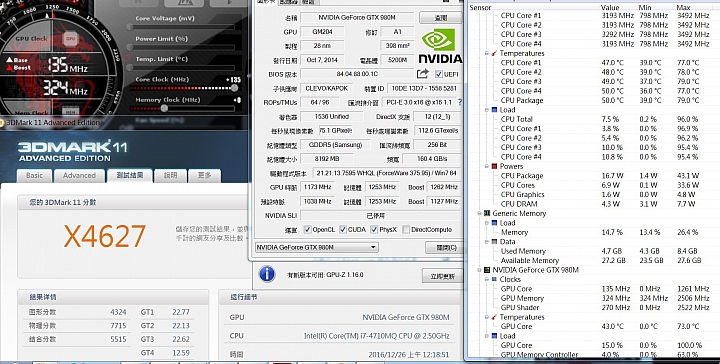Collapse the CPU Temperatures tree node
Screen dimensions: 720x364
[487, 53]
